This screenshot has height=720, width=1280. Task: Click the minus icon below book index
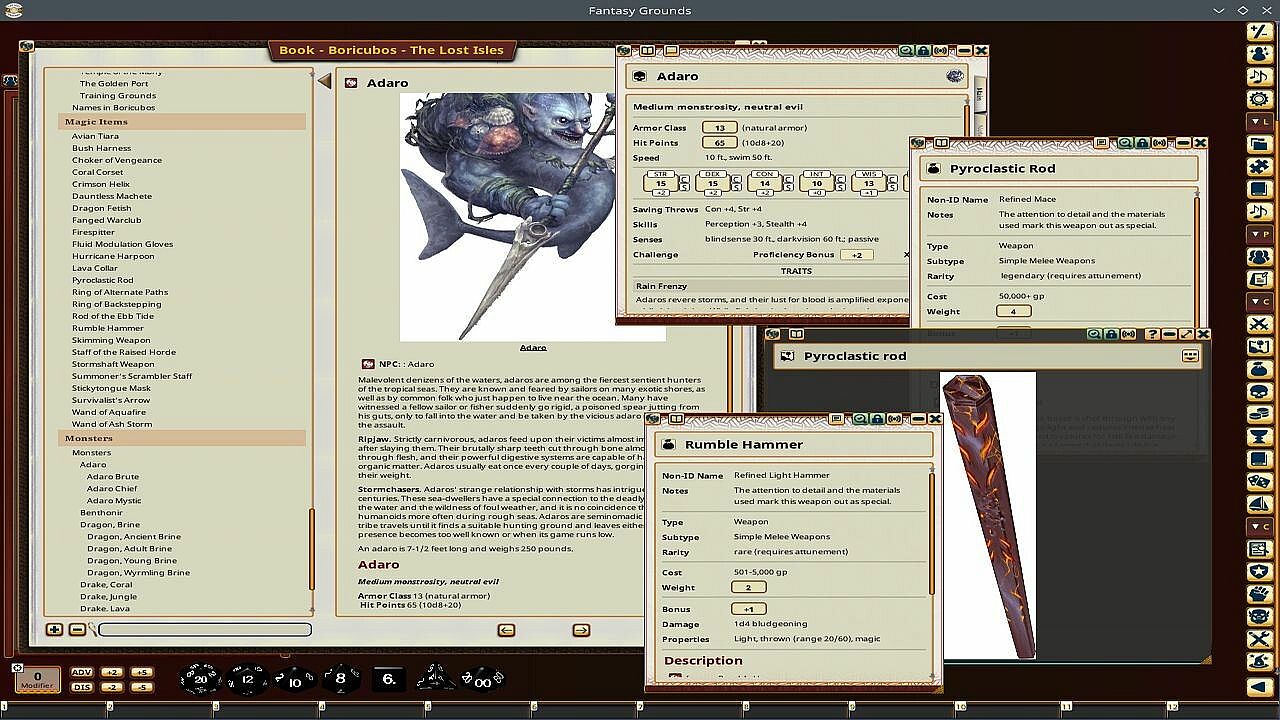[x=77, y=629]
